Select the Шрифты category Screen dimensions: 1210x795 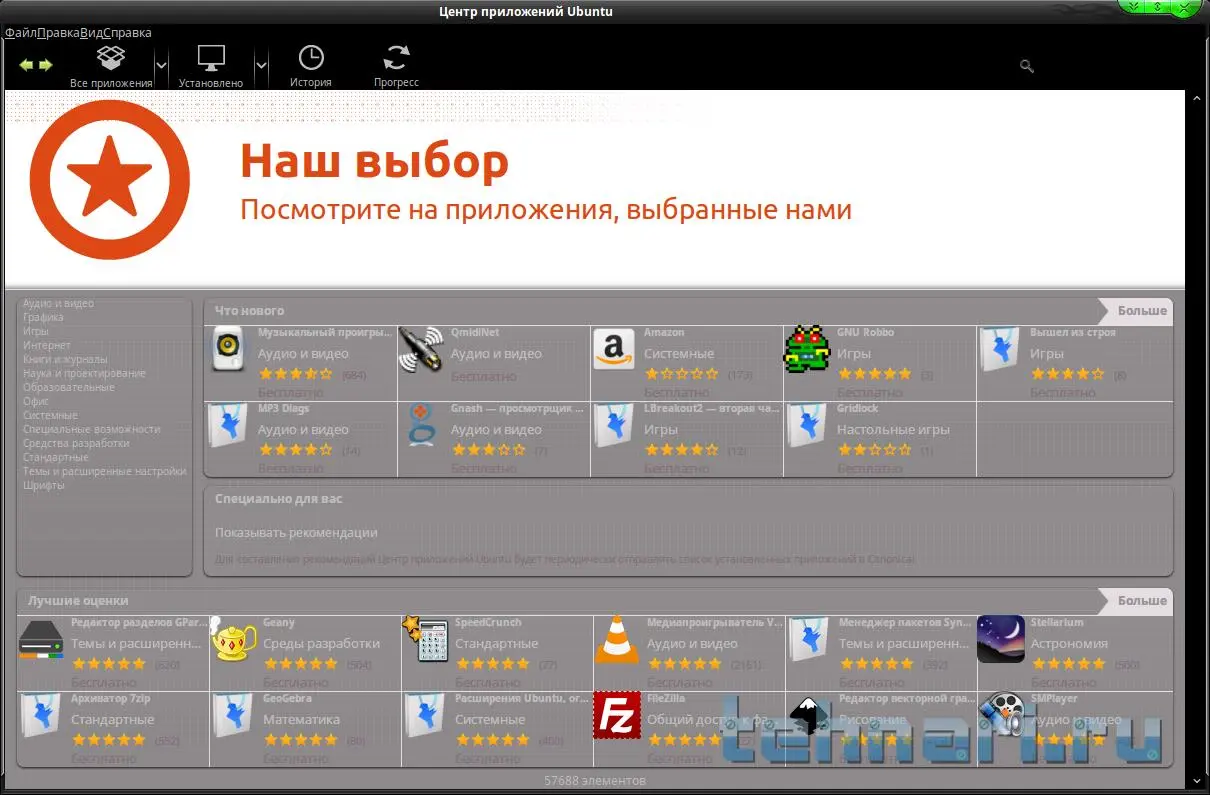pos(44,485)
